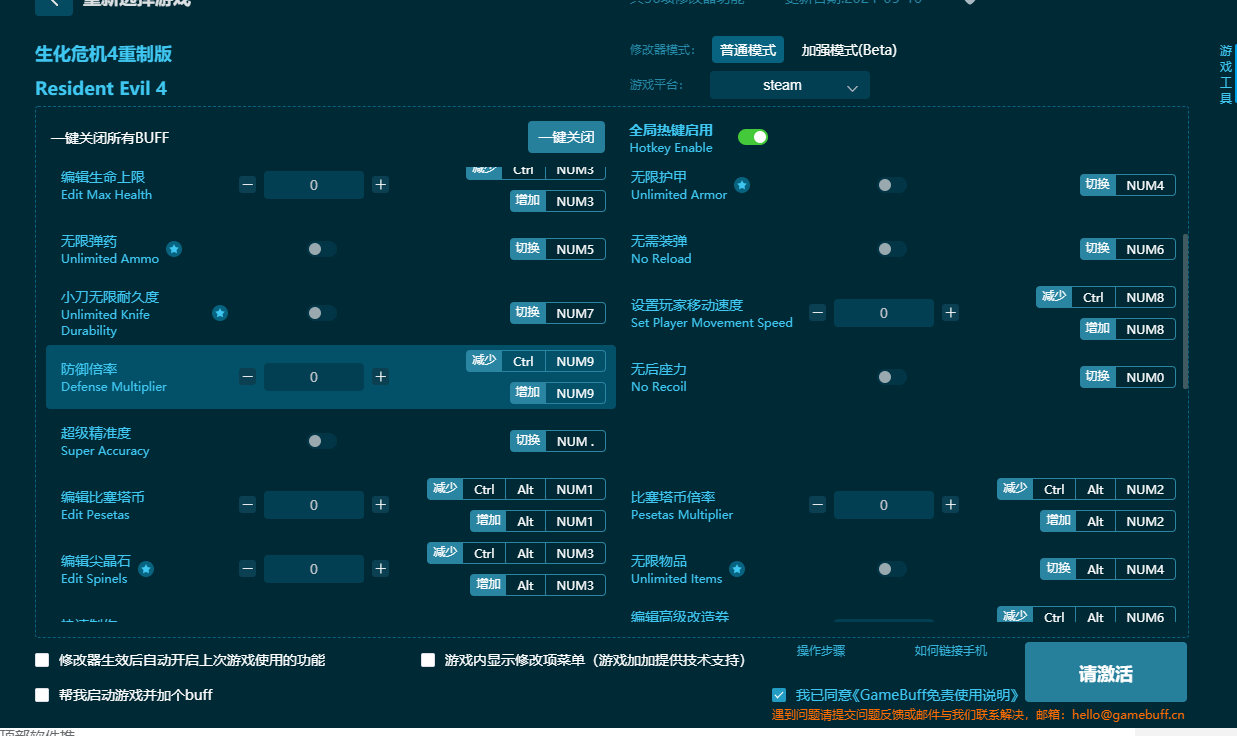
Task: Click the Edit Max Health value field
Action: [314, 185]
